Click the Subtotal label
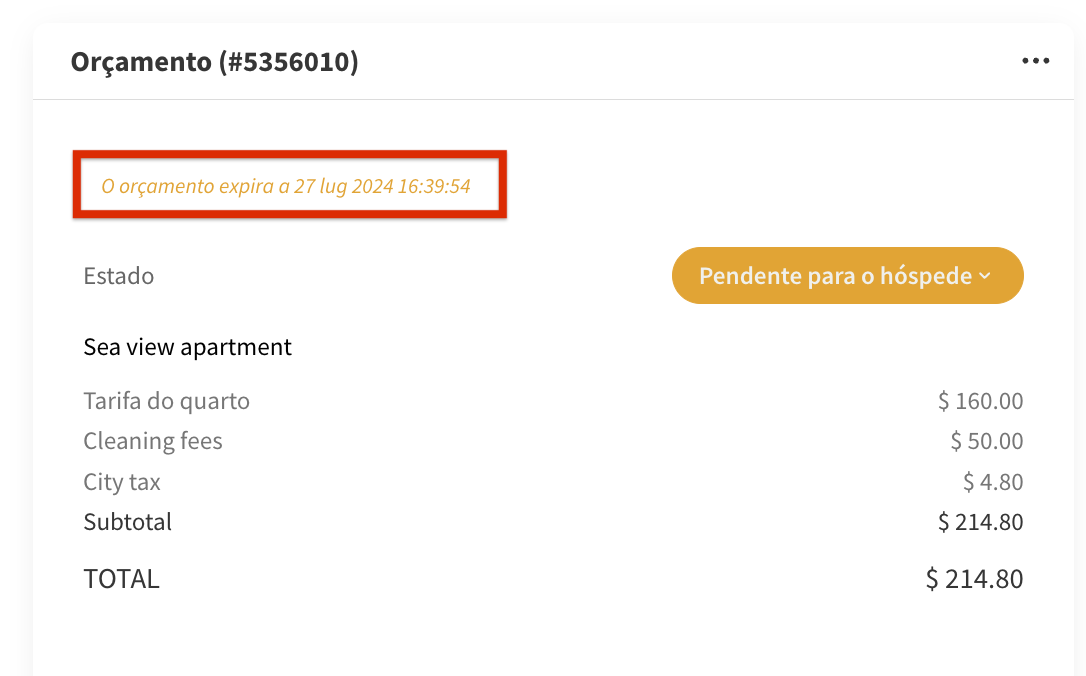Image resolution: width=1086 pixels, height=676 pixels. point(127,522)
